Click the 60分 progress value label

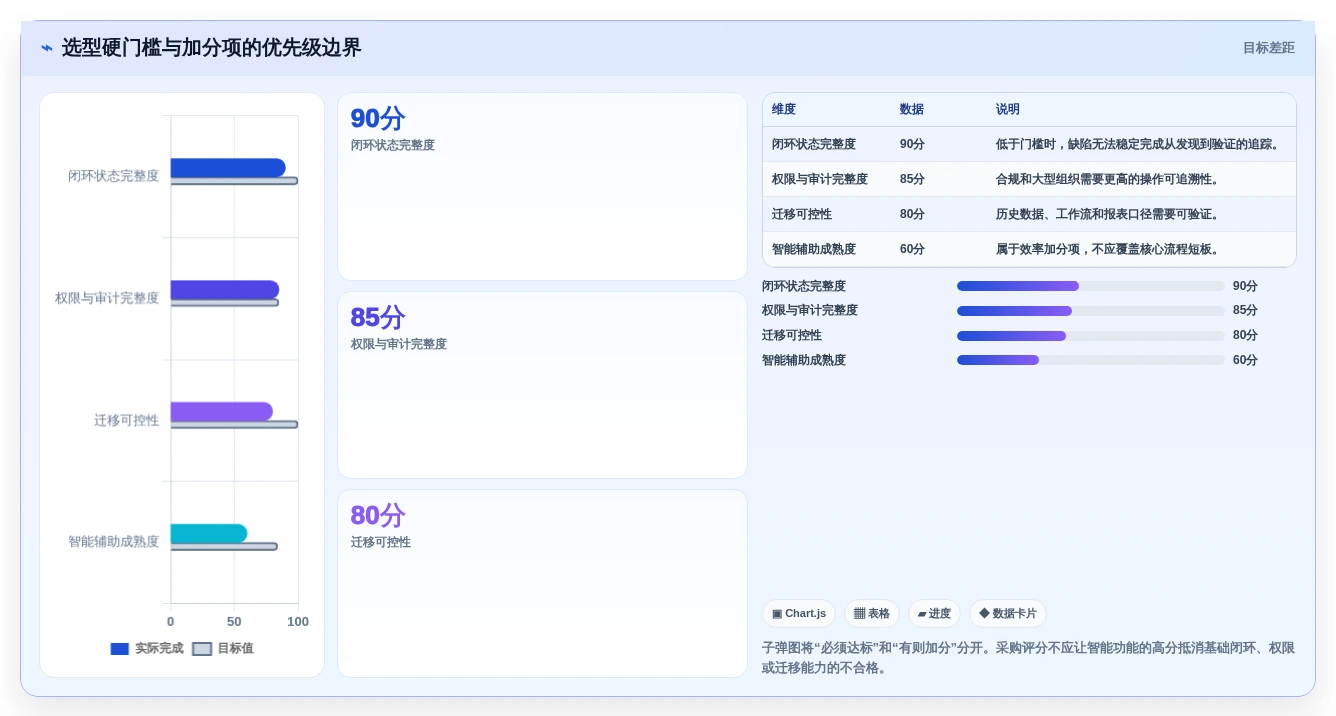(x=1245, y=360)
